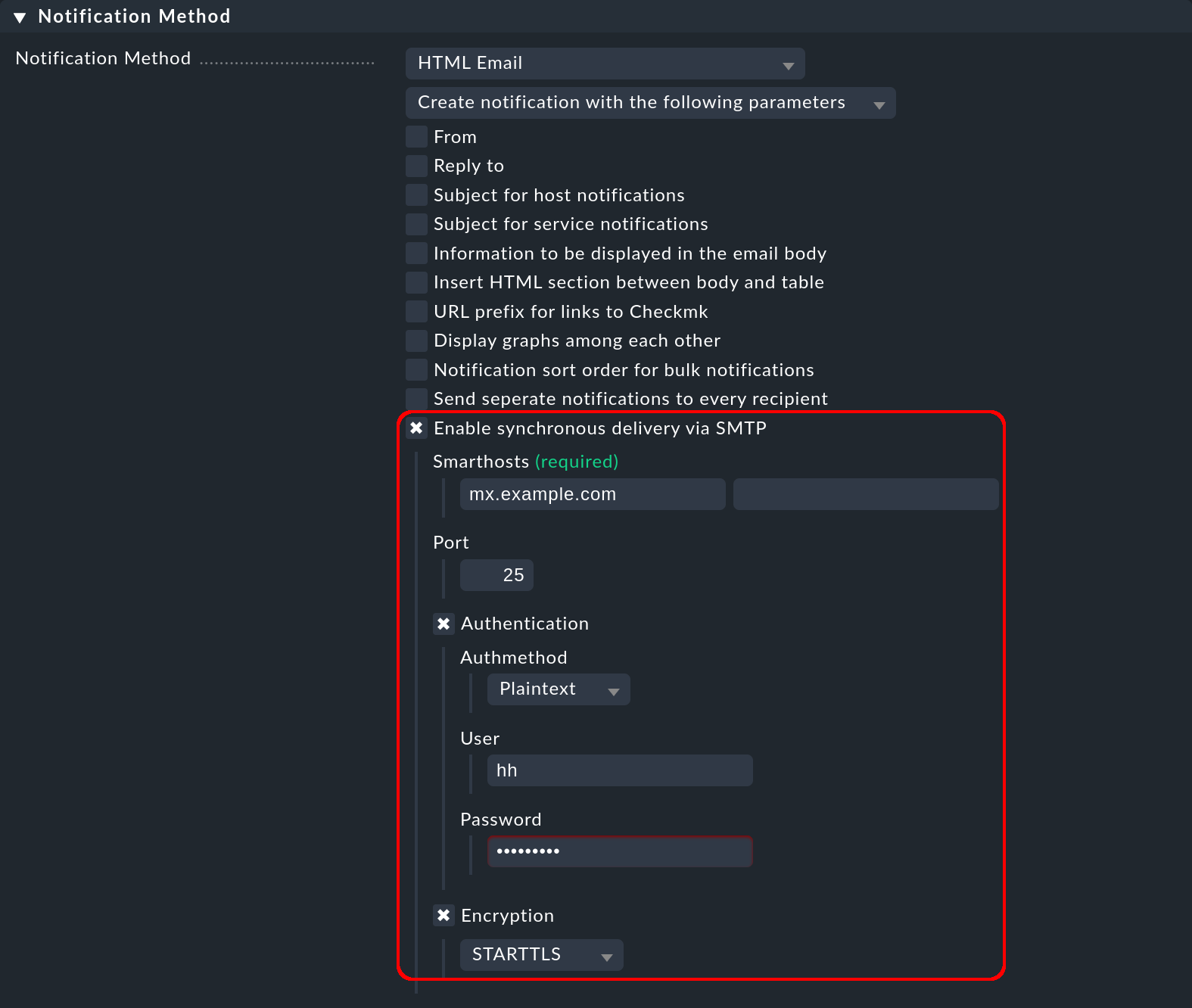Open the STARTTLS encryption dropdown
This screenshot has height=1008, width=1192.
click(x=541, y=955)
